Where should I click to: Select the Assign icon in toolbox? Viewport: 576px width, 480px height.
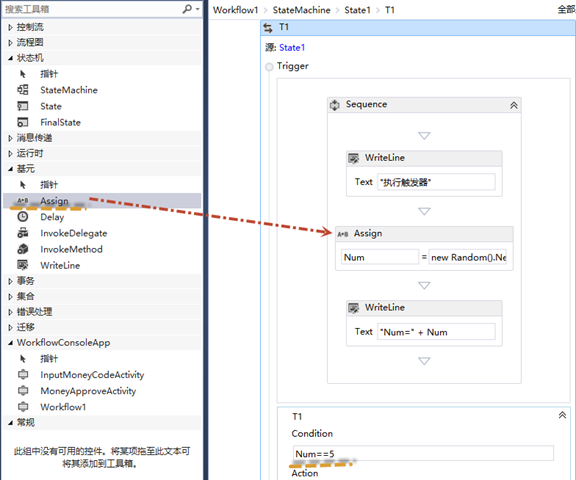pos(23,201)
